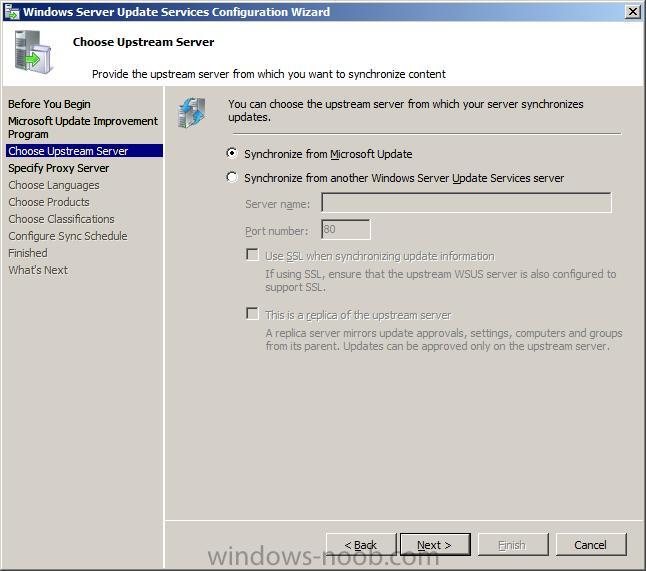Open Microsoft Update Improvement Program step
Image resolution: width=646 pixels, height=571 pixels.
click(x=83, y=127)
